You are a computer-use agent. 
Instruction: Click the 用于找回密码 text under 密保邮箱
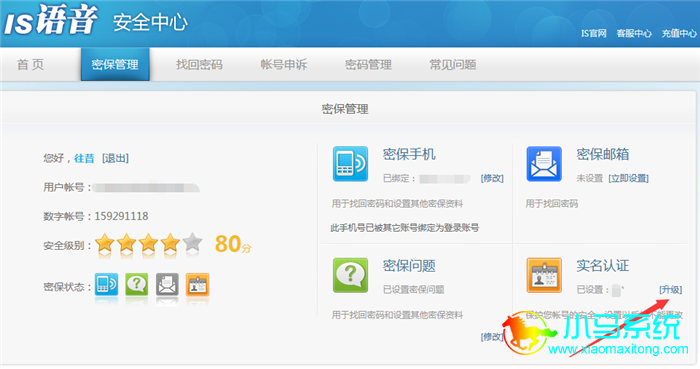[551, 204]
